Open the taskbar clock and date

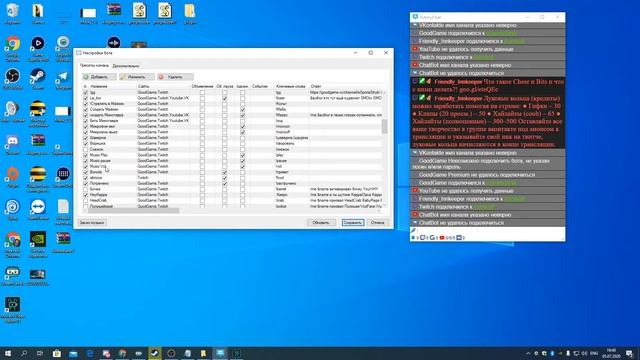pyautogui.click(x=611, y=353)
